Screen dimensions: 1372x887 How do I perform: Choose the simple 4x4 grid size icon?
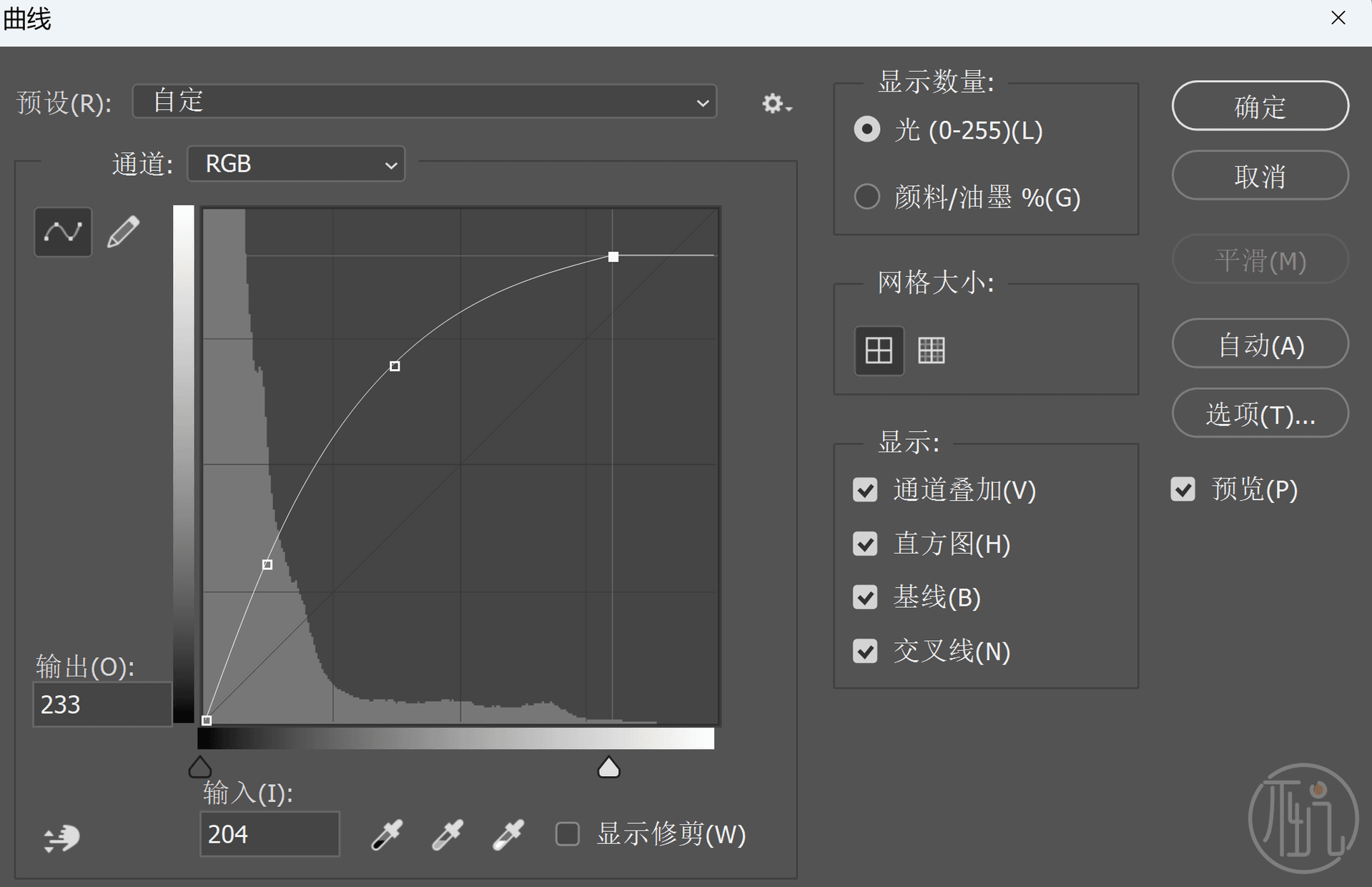(x=879, y=351)
